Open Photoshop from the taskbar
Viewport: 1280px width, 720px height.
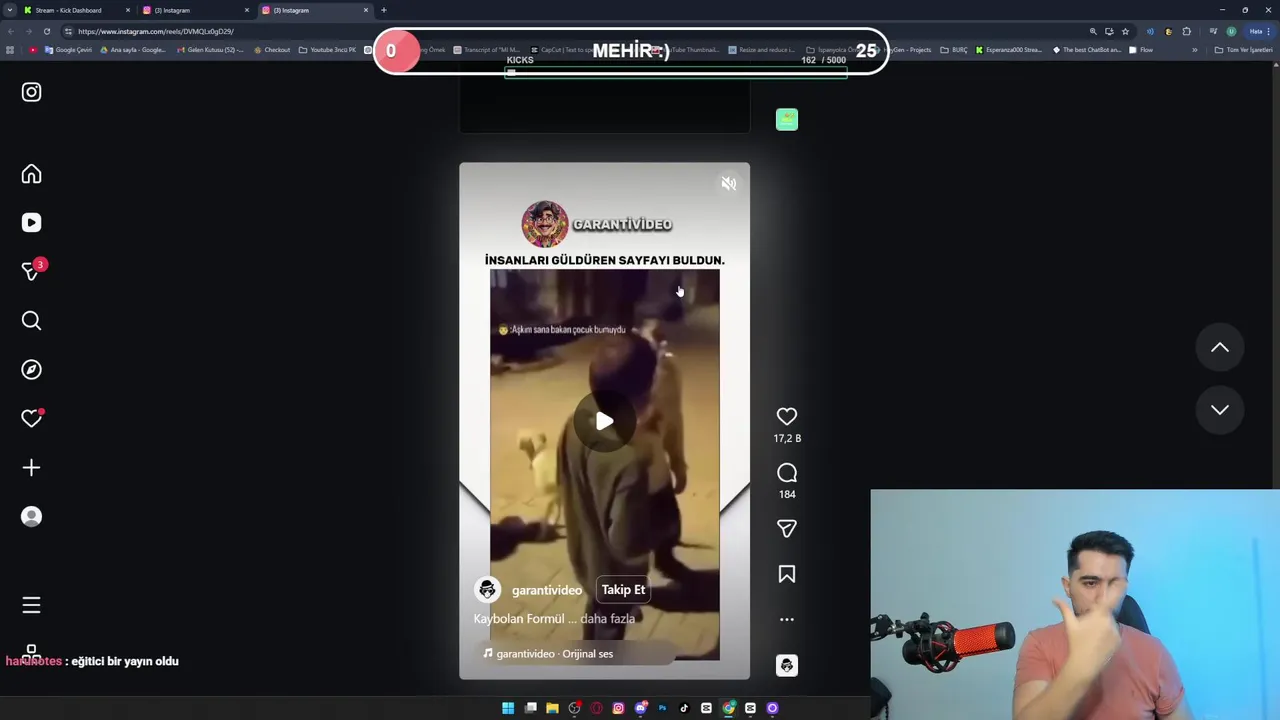point(662,708)
